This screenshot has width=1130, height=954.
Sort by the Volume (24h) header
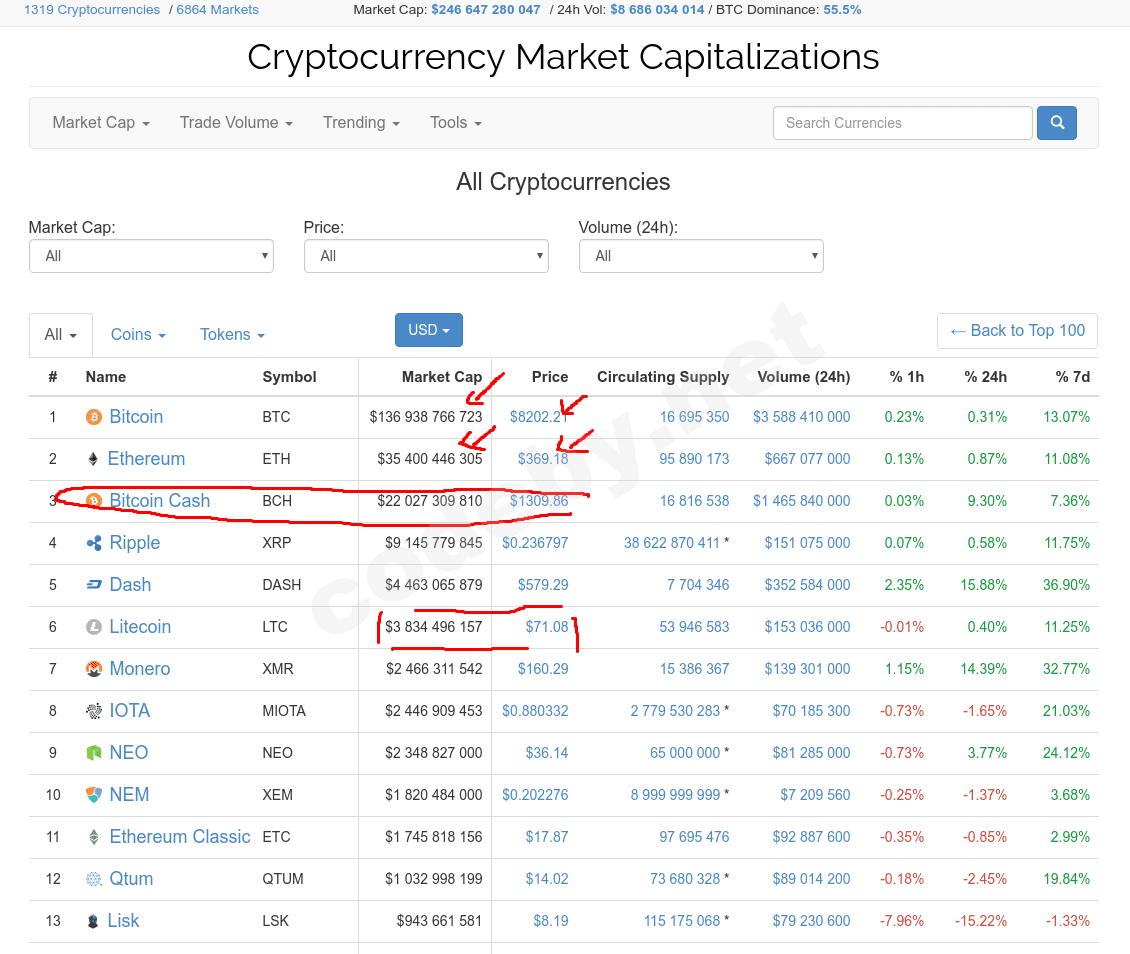click(x=804, y=377)
